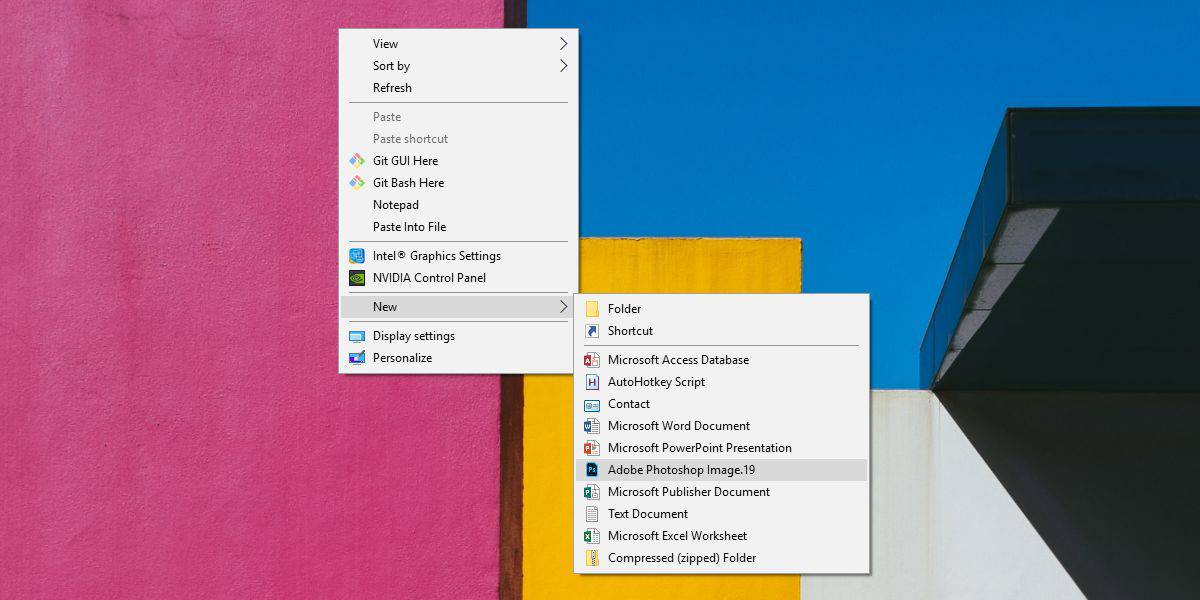1200x600 pixels.
Task: Create new Shortcut via its label
Action: [630, 331]
